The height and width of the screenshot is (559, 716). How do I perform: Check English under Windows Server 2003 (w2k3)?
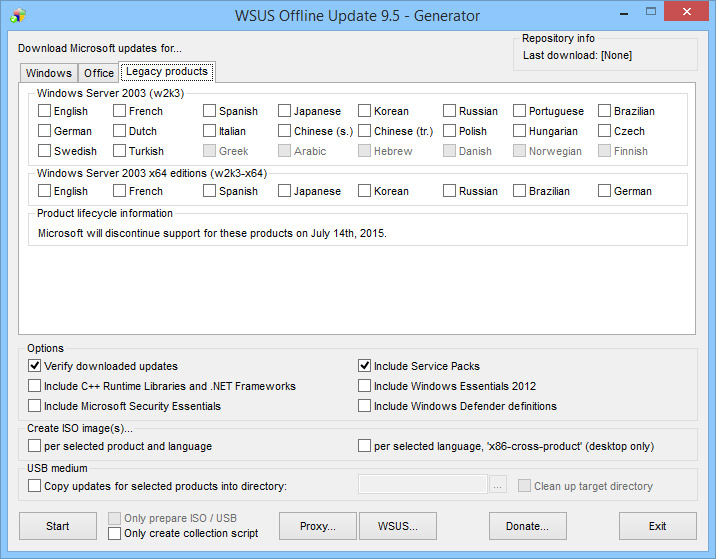44,111
